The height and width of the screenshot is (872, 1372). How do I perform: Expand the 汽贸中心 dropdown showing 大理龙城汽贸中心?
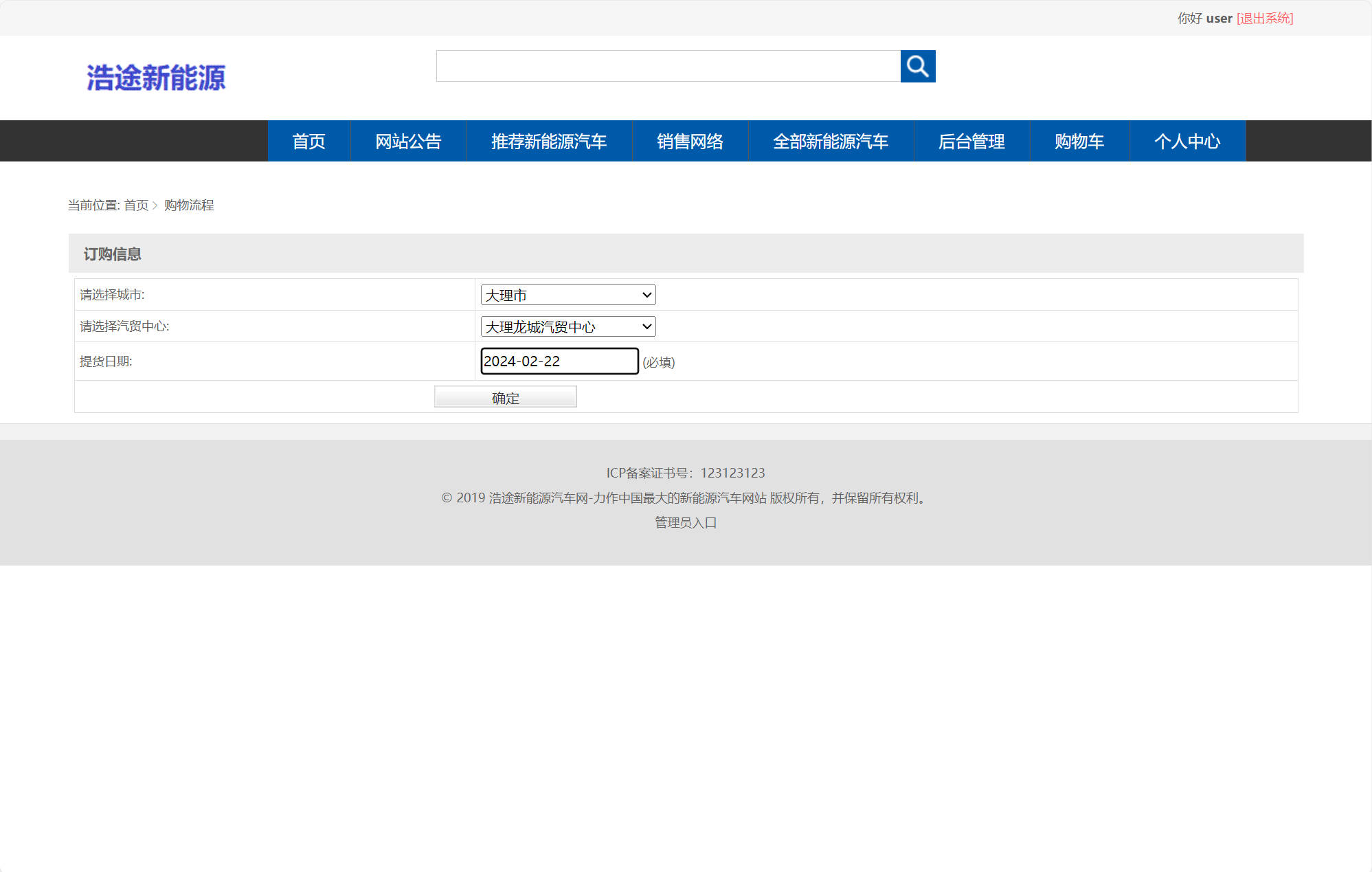[567, 326]
